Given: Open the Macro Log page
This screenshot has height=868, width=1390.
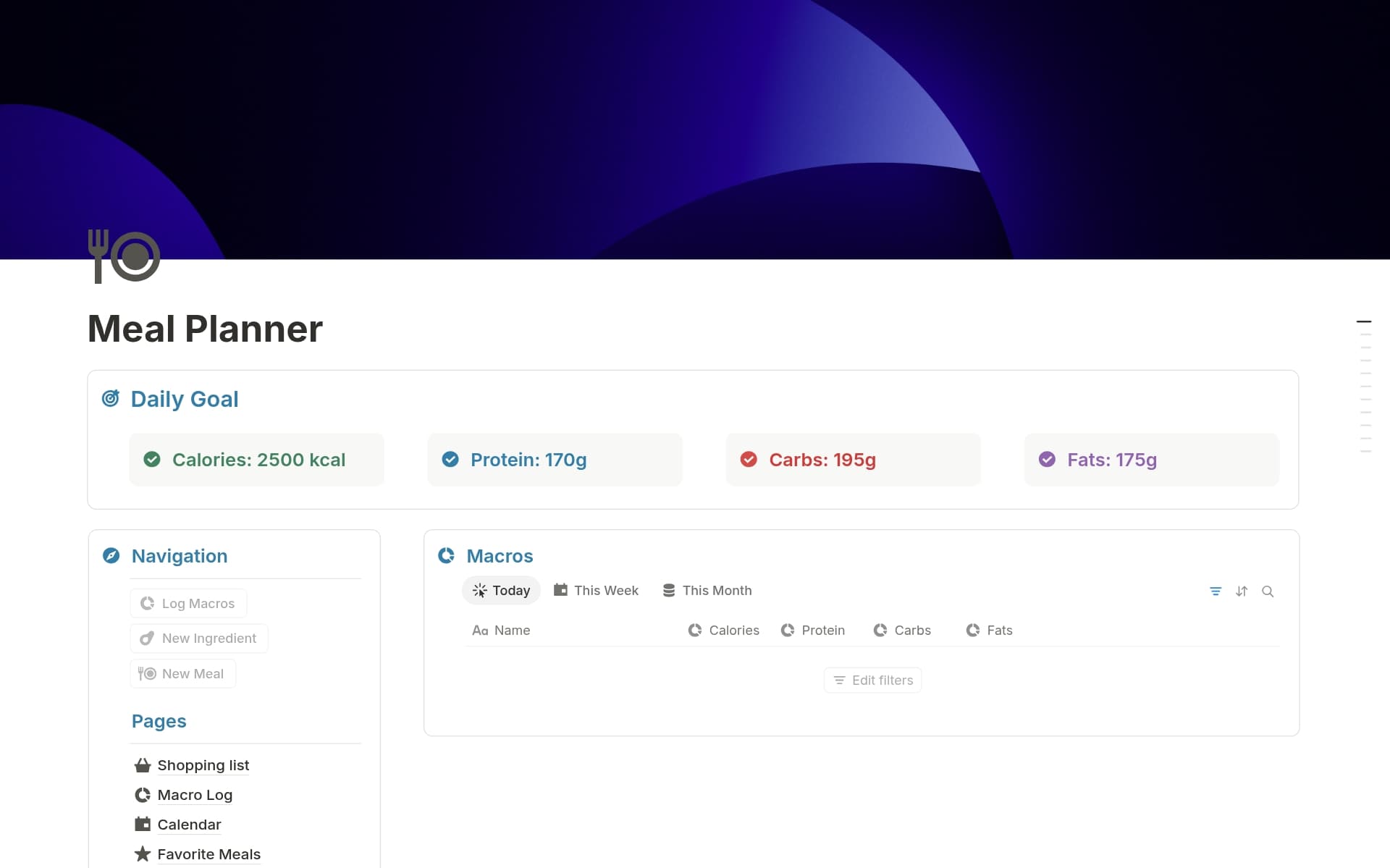Looking at the screenshot, I should (195, 795).
